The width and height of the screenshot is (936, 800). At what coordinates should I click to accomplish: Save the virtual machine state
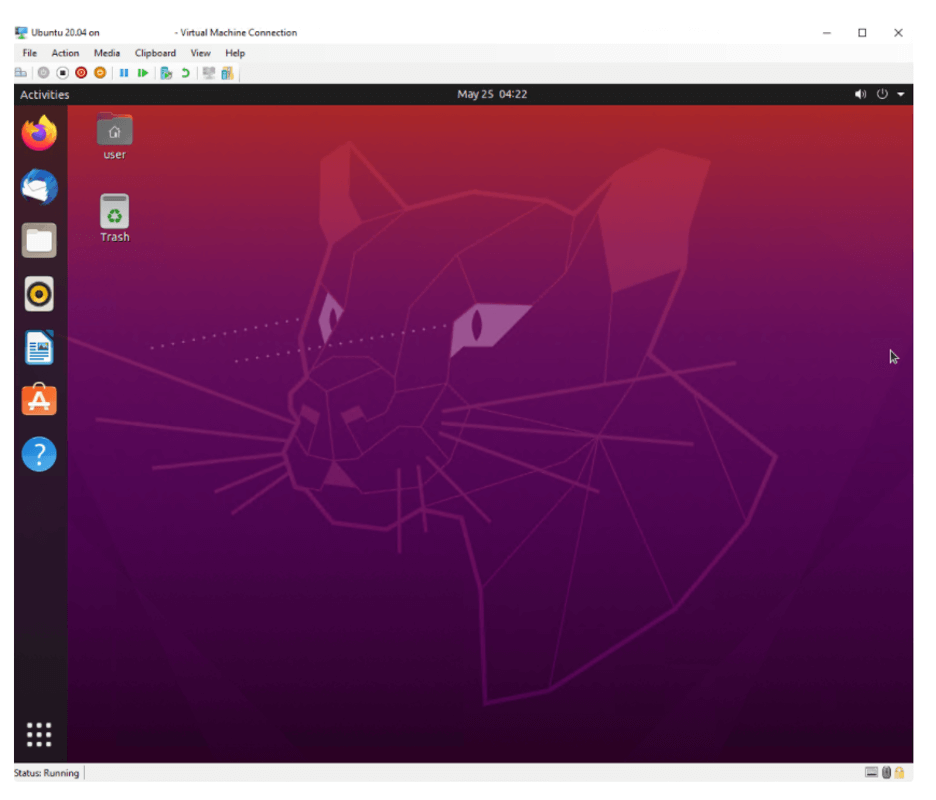(100, 72)
